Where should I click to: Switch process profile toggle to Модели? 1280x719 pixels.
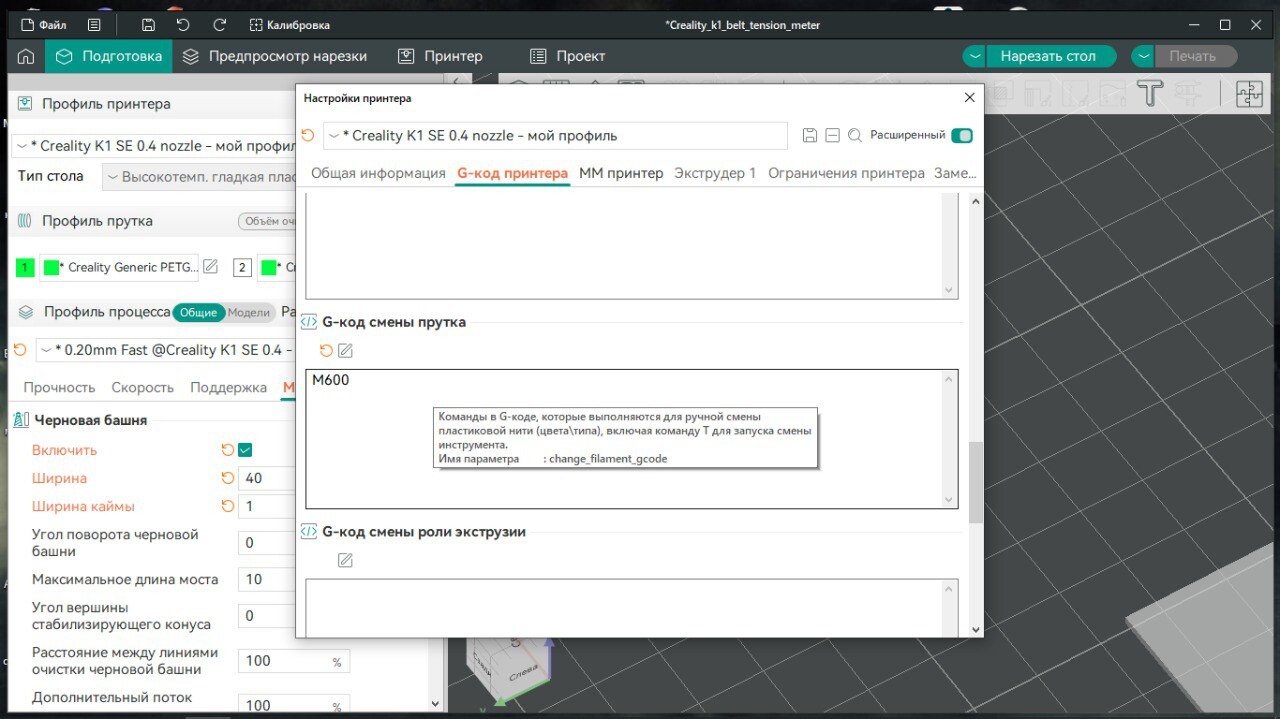coord(249,313)
